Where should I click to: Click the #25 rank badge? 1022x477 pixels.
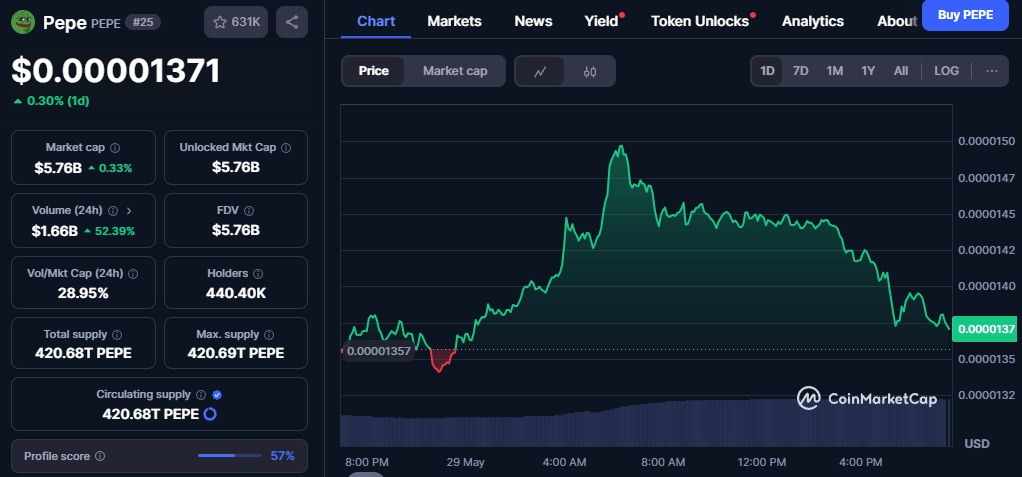[143, 22]
